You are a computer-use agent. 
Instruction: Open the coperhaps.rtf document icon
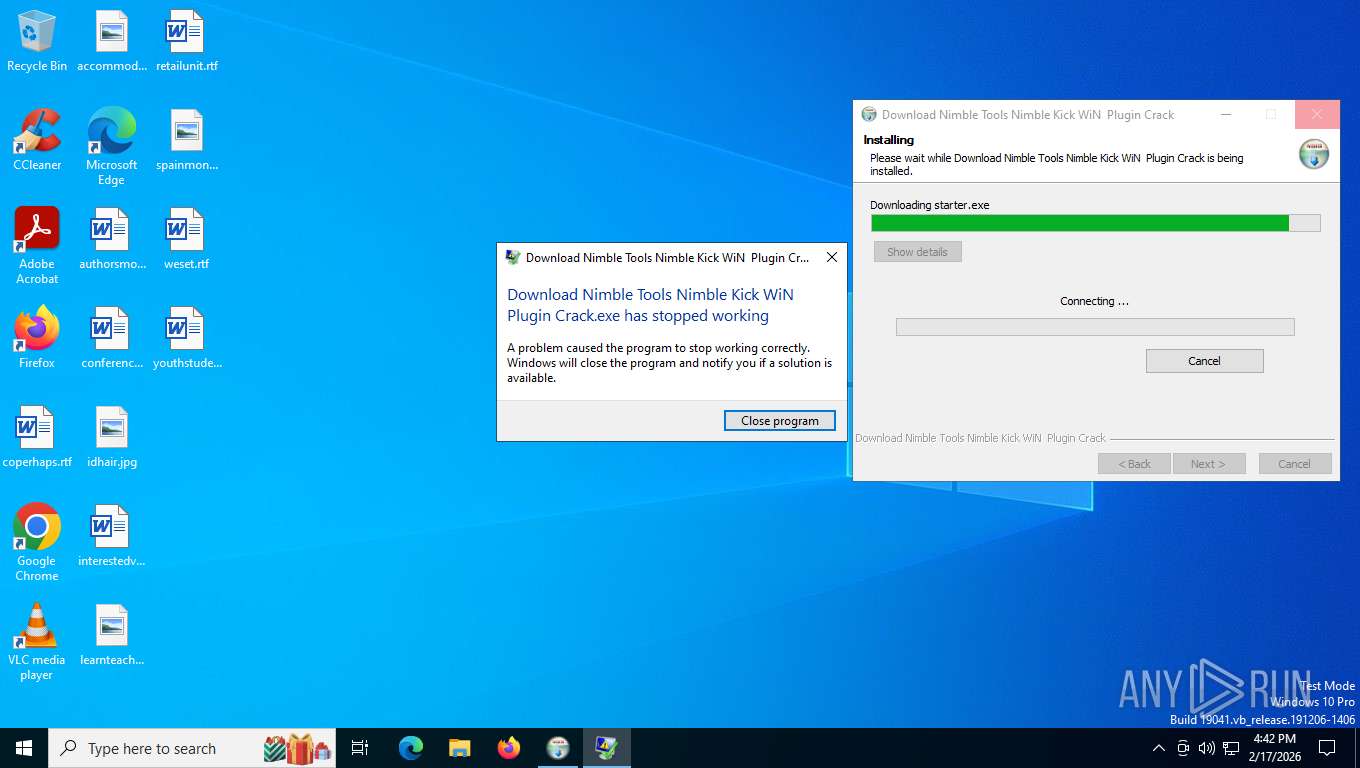[37, 437]
